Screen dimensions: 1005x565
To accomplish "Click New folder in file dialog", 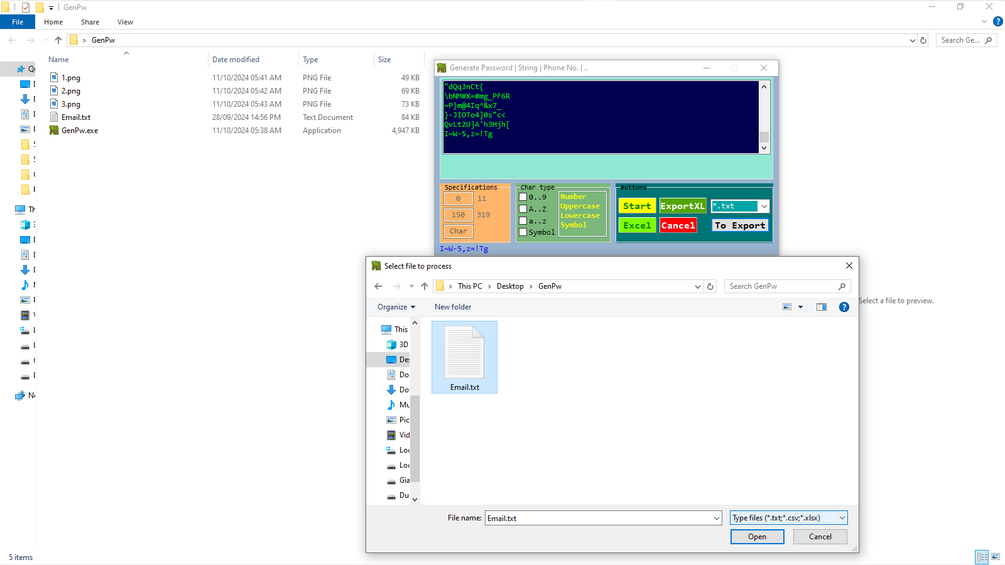I will tap(453, 307).
